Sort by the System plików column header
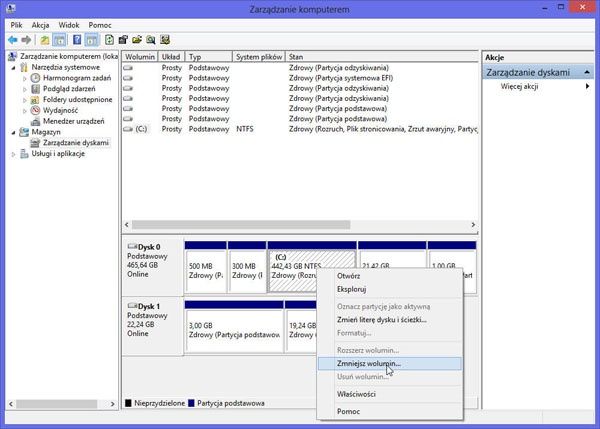Viewport: 600px width, 429px height. 259,57
